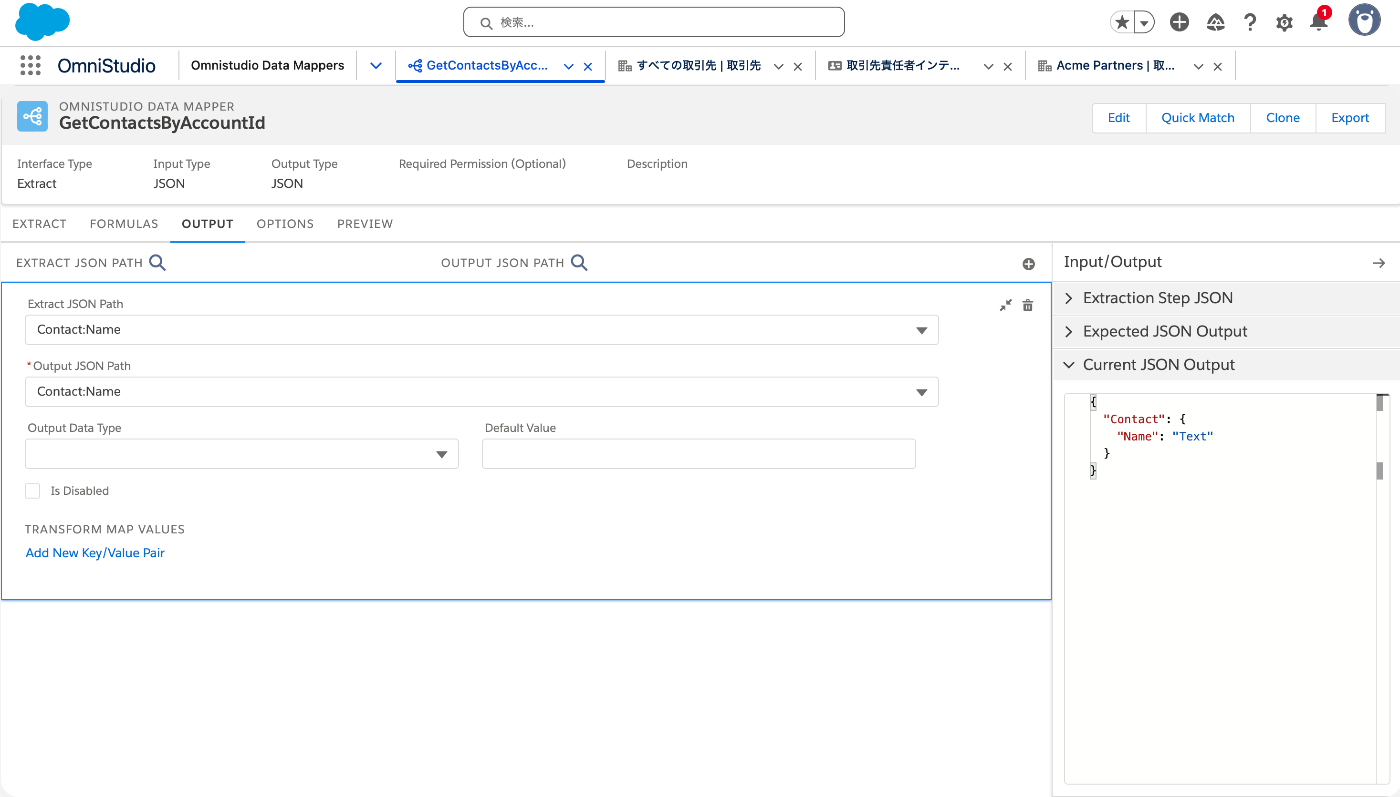Add a new output mapping with plus icon

click(1028, 264)
